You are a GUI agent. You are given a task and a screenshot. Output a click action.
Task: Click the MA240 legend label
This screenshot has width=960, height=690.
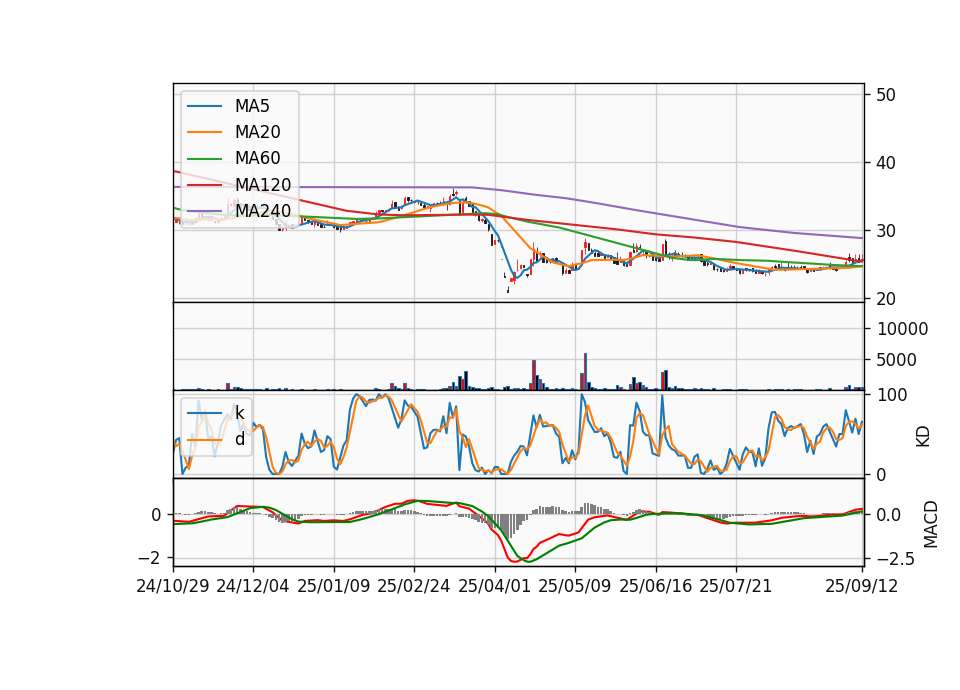tap(263, 211)
